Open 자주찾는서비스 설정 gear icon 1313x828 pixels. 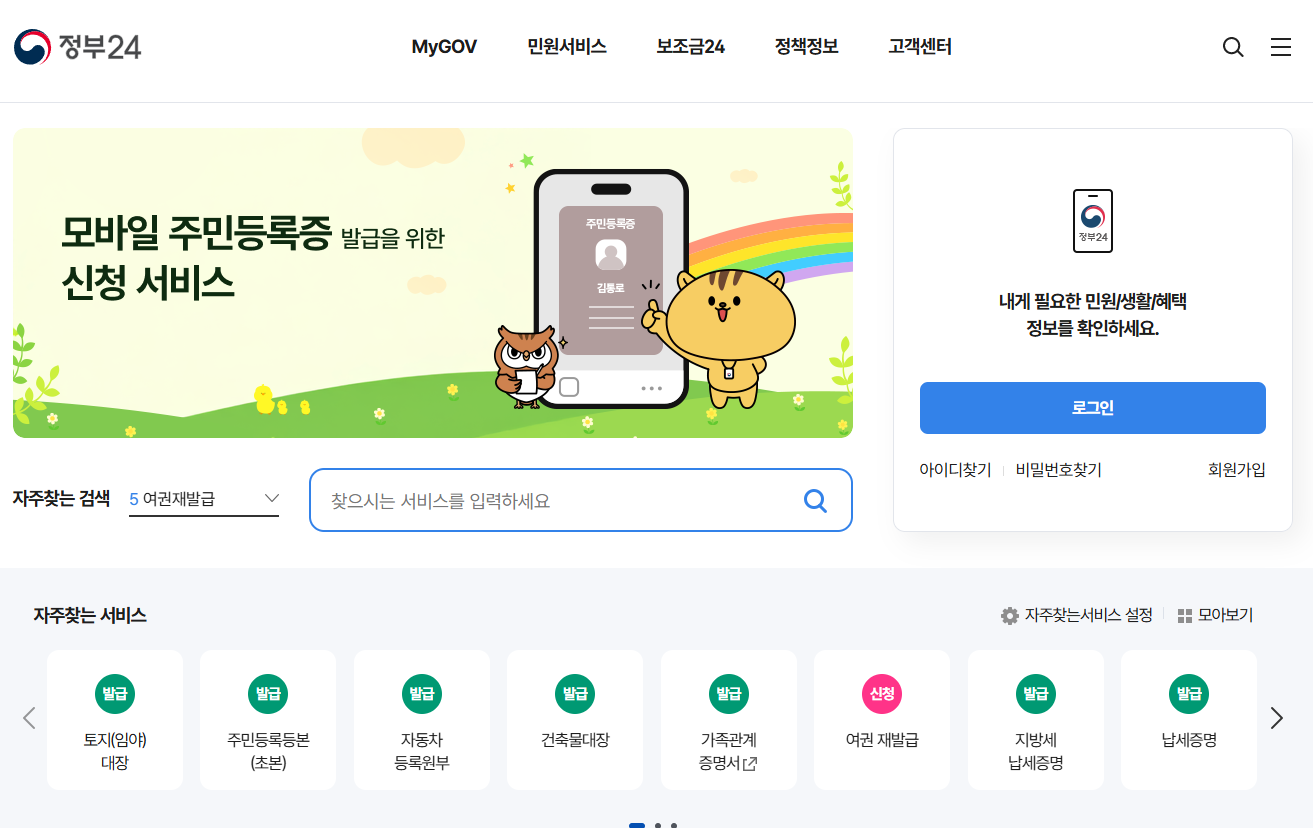coord(1010,616)
